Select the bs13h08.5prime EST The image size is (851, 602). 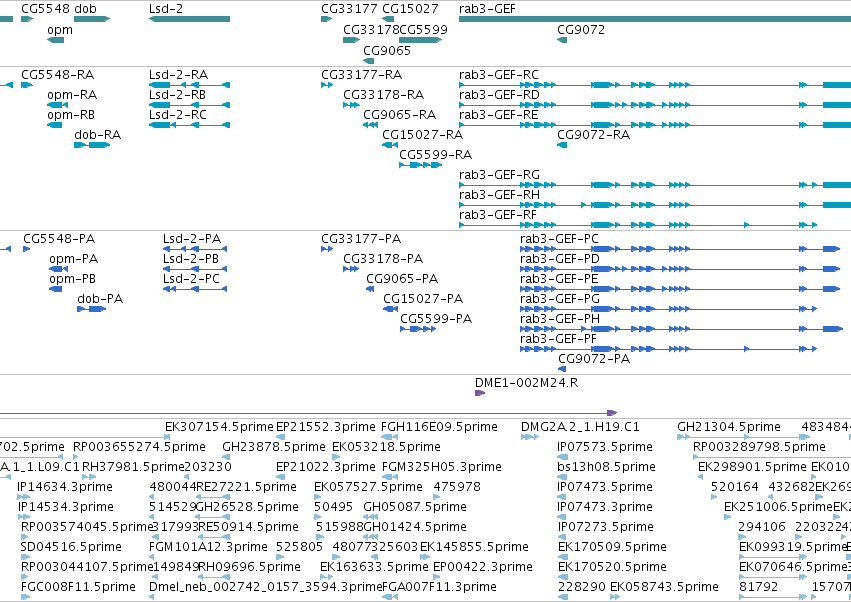[x=606, y=467]
